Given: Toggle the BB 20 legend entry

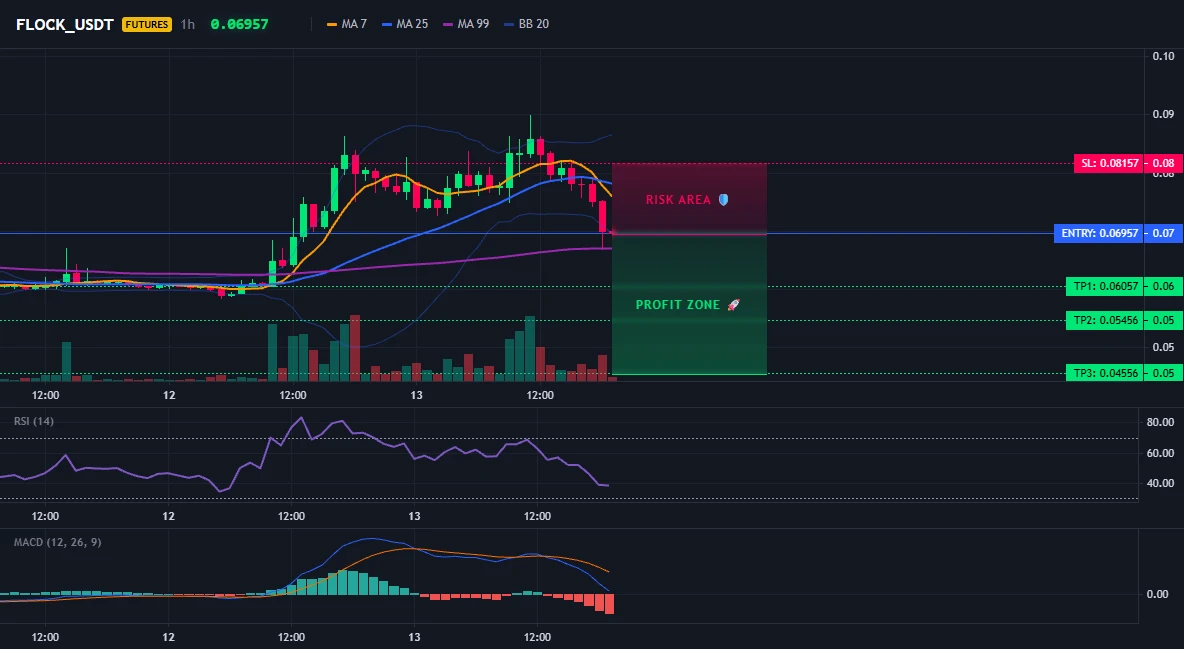Looking at the screenshot, I should [x=526, y=24].
